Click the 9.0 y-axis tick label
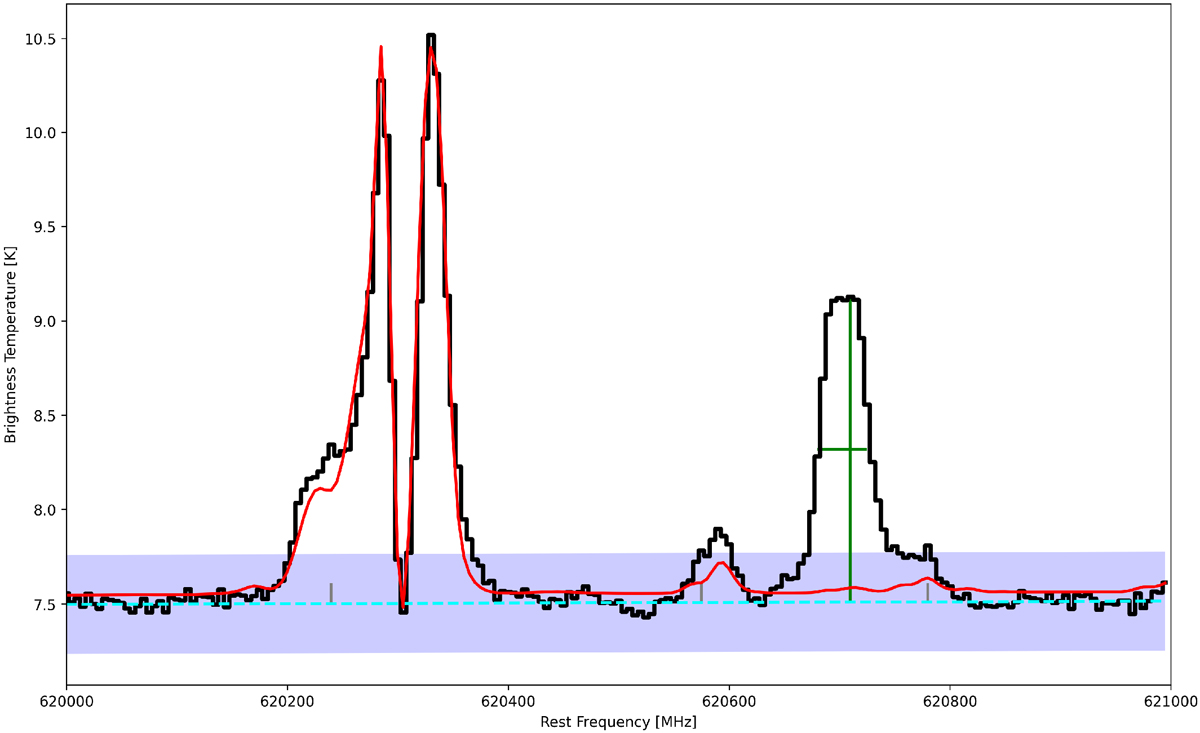The image size is (1200, 733). point(42,321)
